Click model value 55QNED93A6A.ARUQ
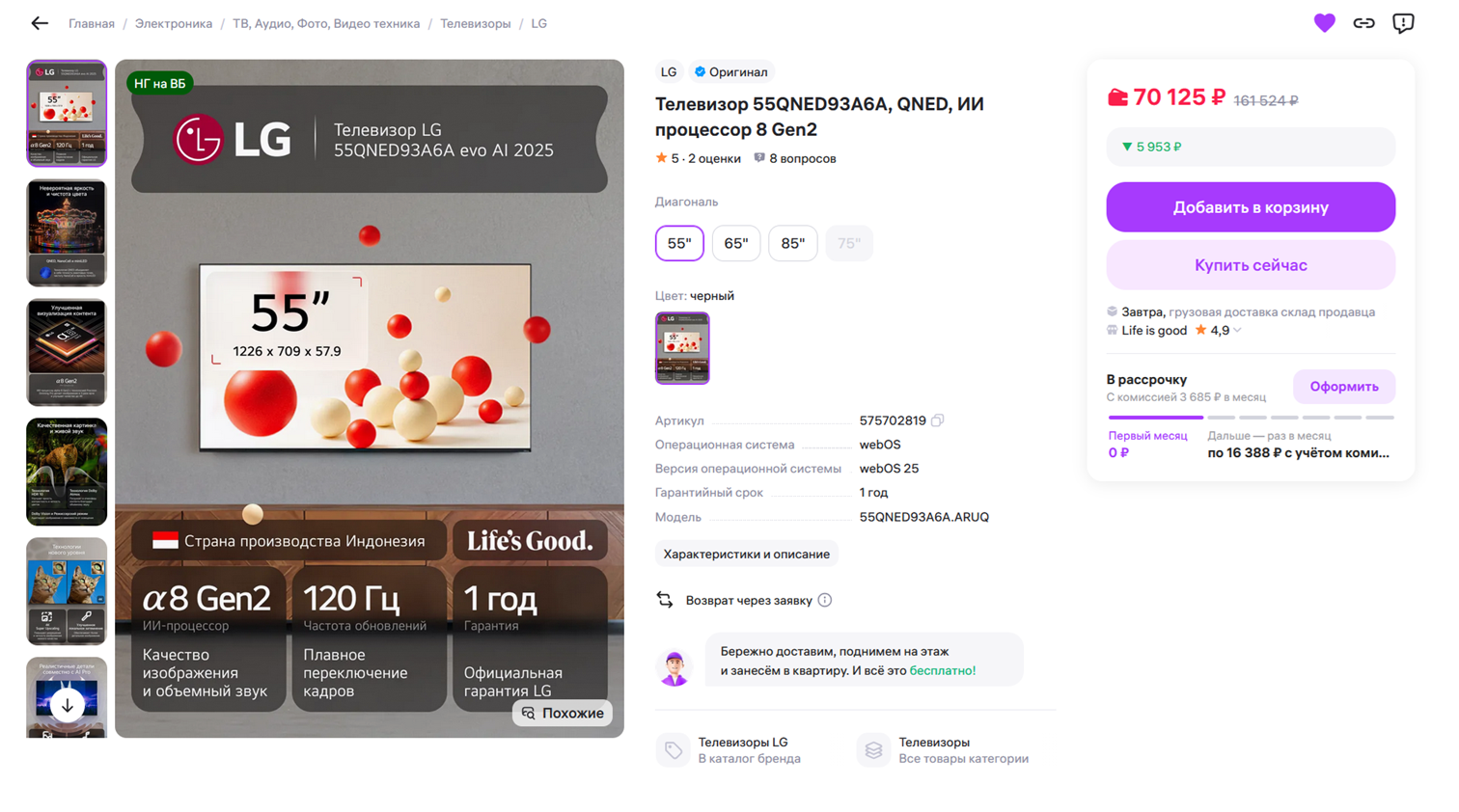 point(924,517)
